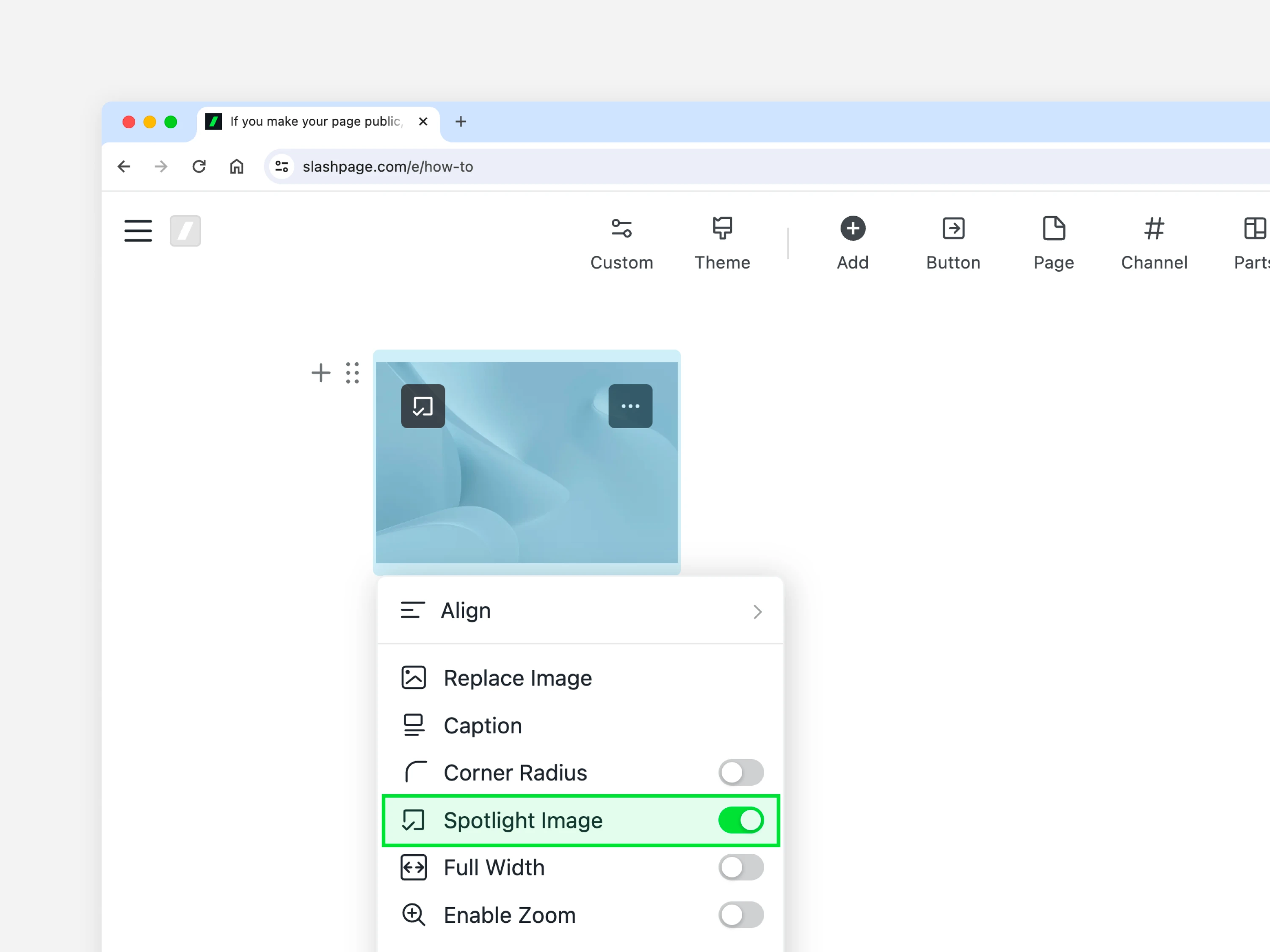Viewport: 1270px width, 952px height.
Task: Enable the Full Width switch
Action: point(741,867)
